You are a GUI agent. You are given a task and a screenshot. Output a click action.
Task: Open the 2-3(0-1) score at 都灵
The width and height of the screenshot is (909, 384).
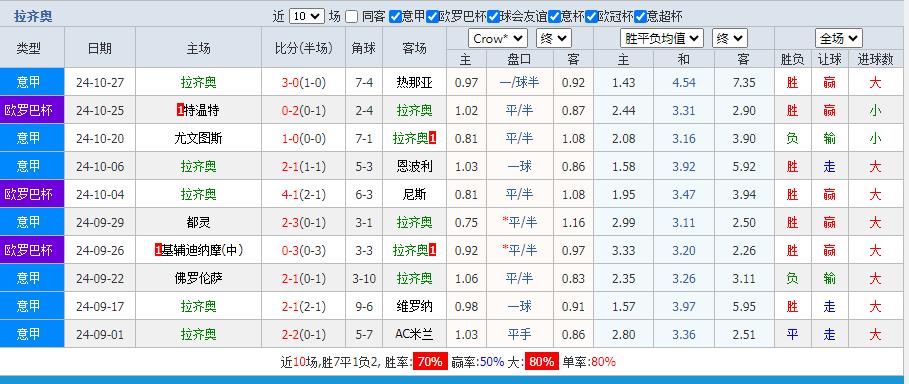point(304,222)
